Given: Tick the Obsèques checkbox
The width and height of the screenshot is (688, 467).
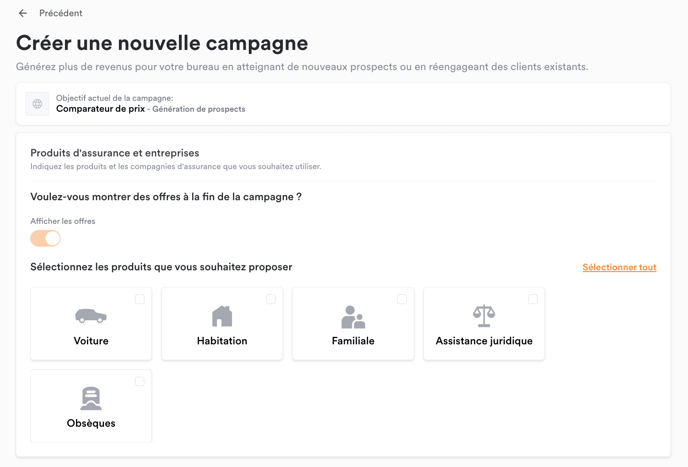Looking at the screenshot, I should (x=140, y=381).
